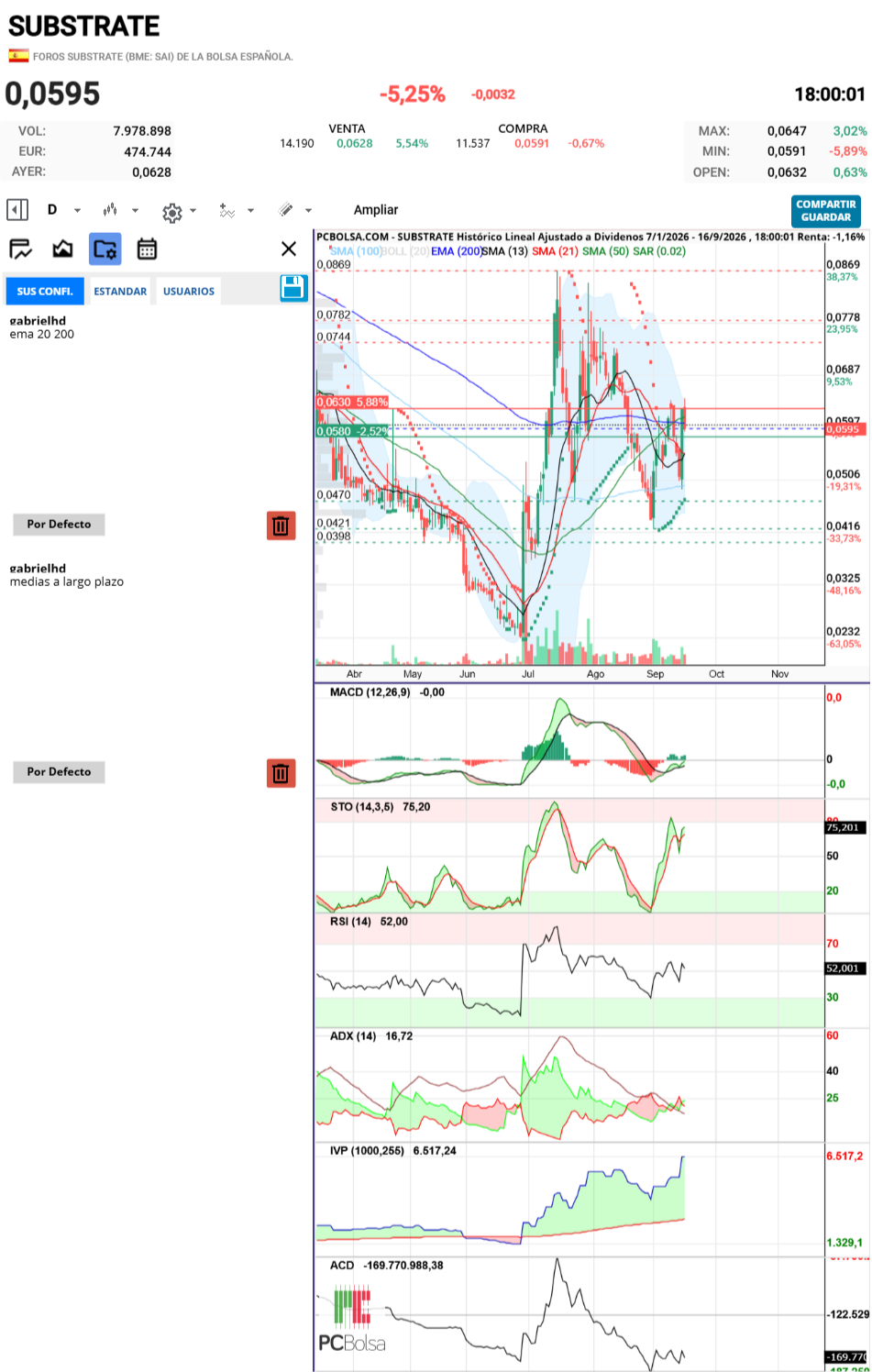Set 'ema 20 200' as Por Defecto
872x1372 pixels.
(59, 525)
